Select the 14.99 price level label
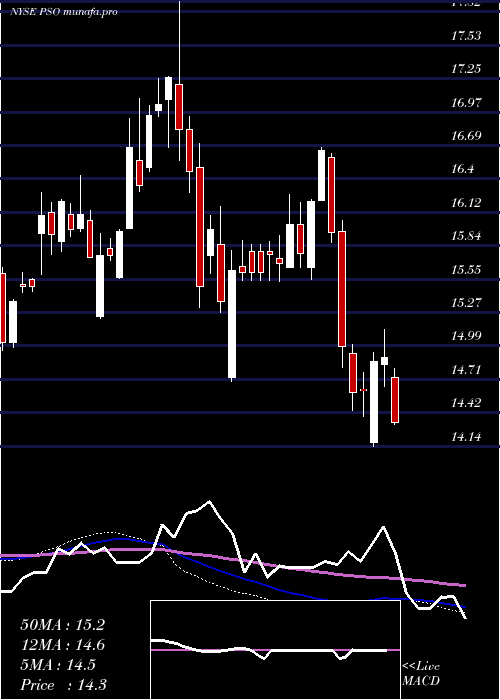Image resolution: width=500 pixels, height=700 pixels. click(x=466, y=336)
